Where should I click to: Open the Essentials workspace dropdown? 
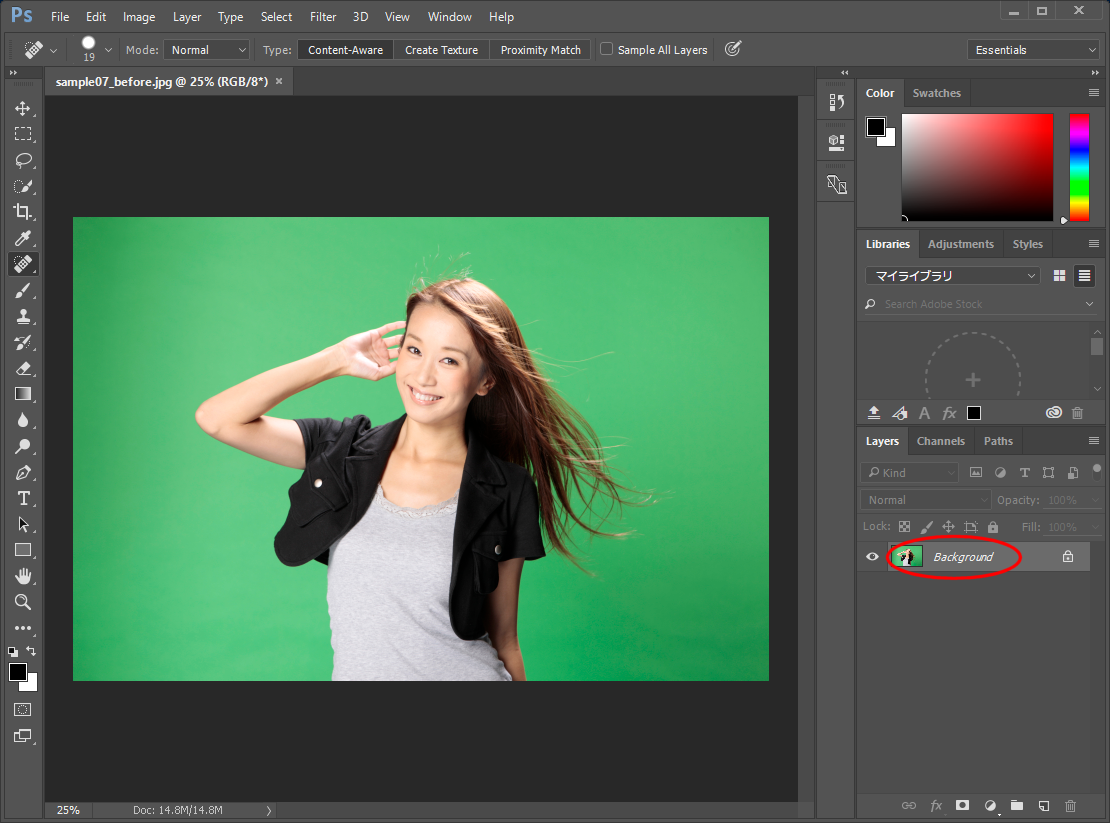1034,50
